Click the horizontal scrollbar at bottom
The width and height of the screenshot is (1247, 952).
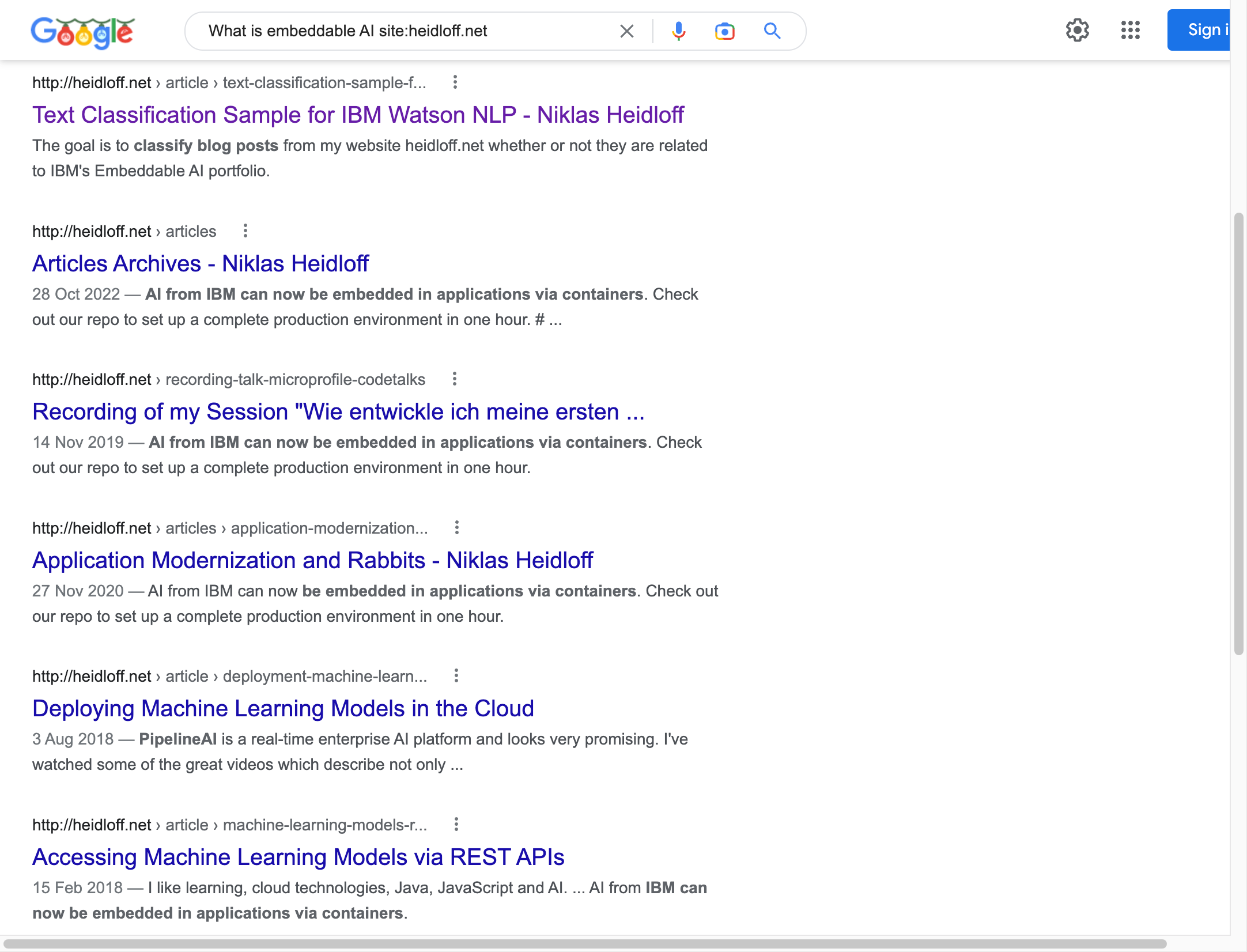584,944
